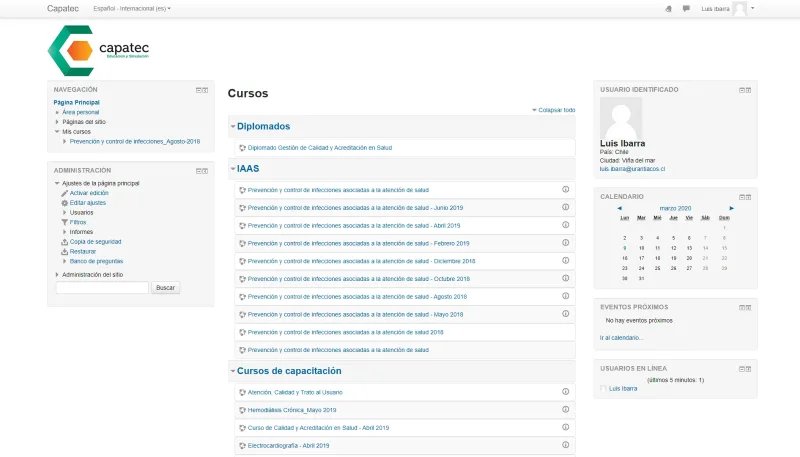Open Página Principal in navigation
Image resolution: width=800 pixels, height=457 pixels.
point(77,103)
